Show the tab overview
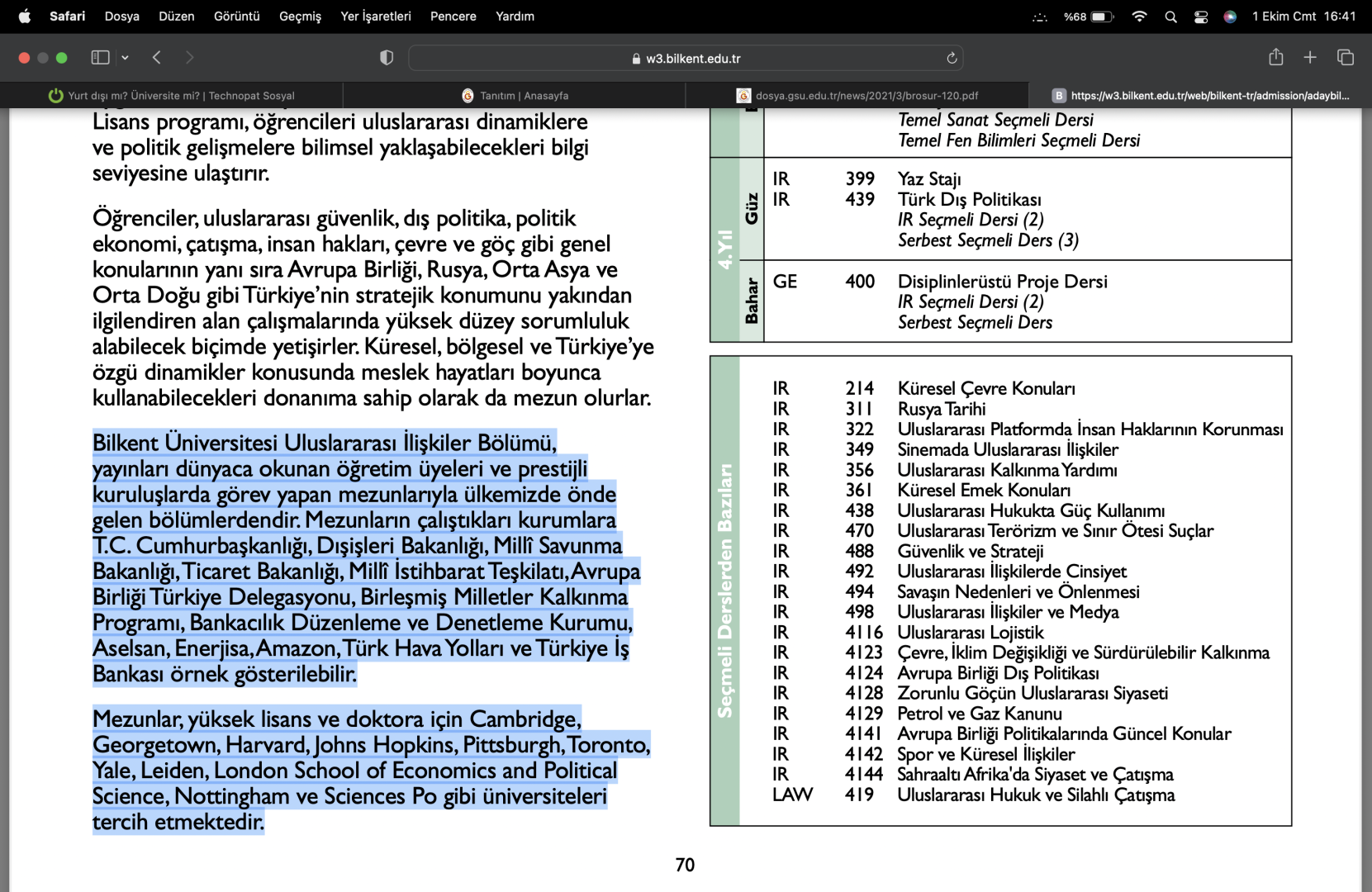This screenshot has height=892, width=1372. (1346, 57)
